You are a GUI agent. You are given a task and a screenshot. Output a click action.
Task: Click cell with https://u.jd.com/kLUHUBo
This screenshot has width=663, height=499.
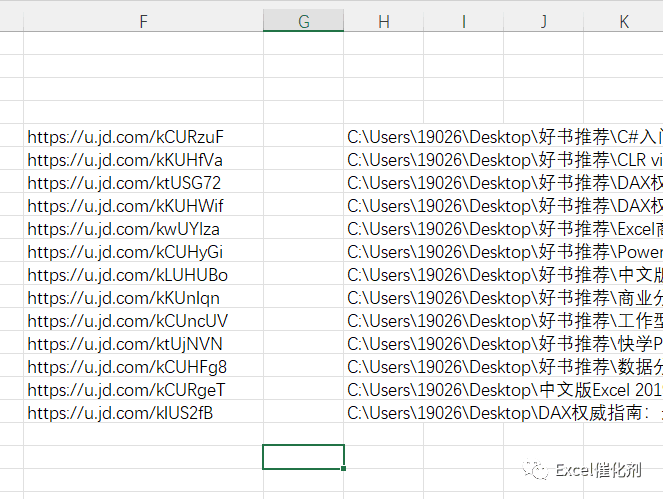[143, 273]
